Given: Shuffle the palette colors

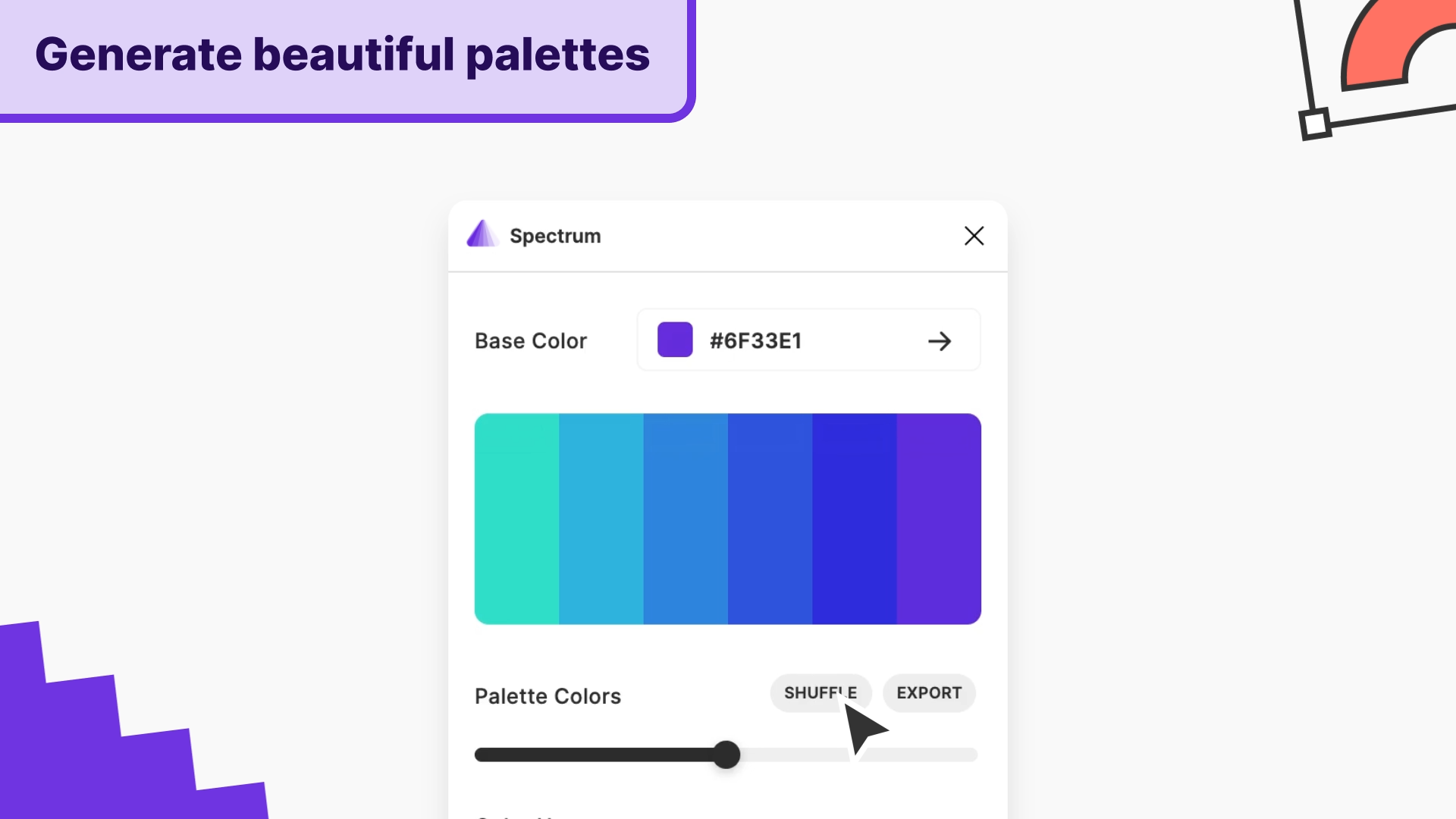Looking at the screenshot, I should click(x=821, y=692).
